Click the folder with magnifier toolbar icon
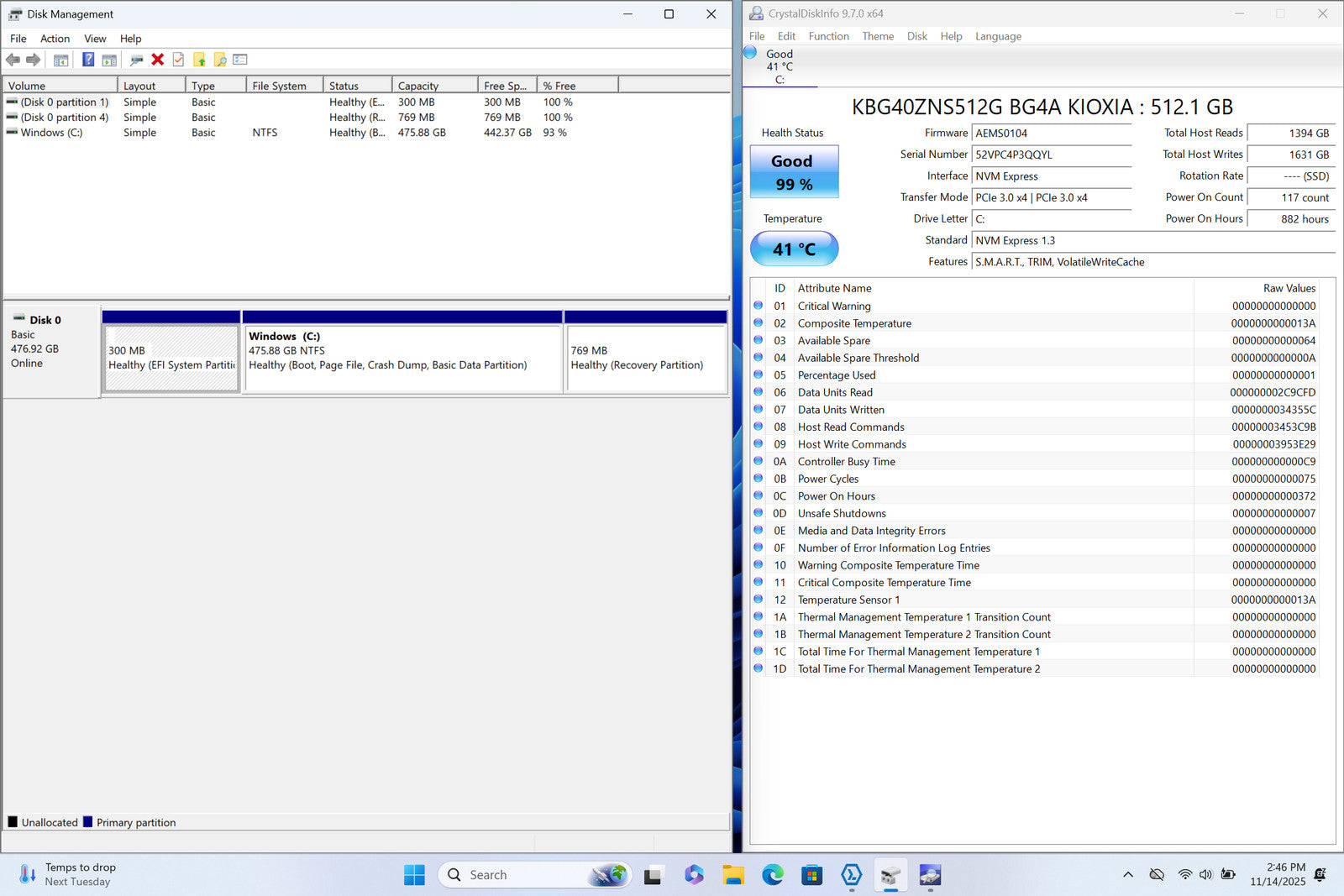The image size is (1344, 896). coord(220,60)
